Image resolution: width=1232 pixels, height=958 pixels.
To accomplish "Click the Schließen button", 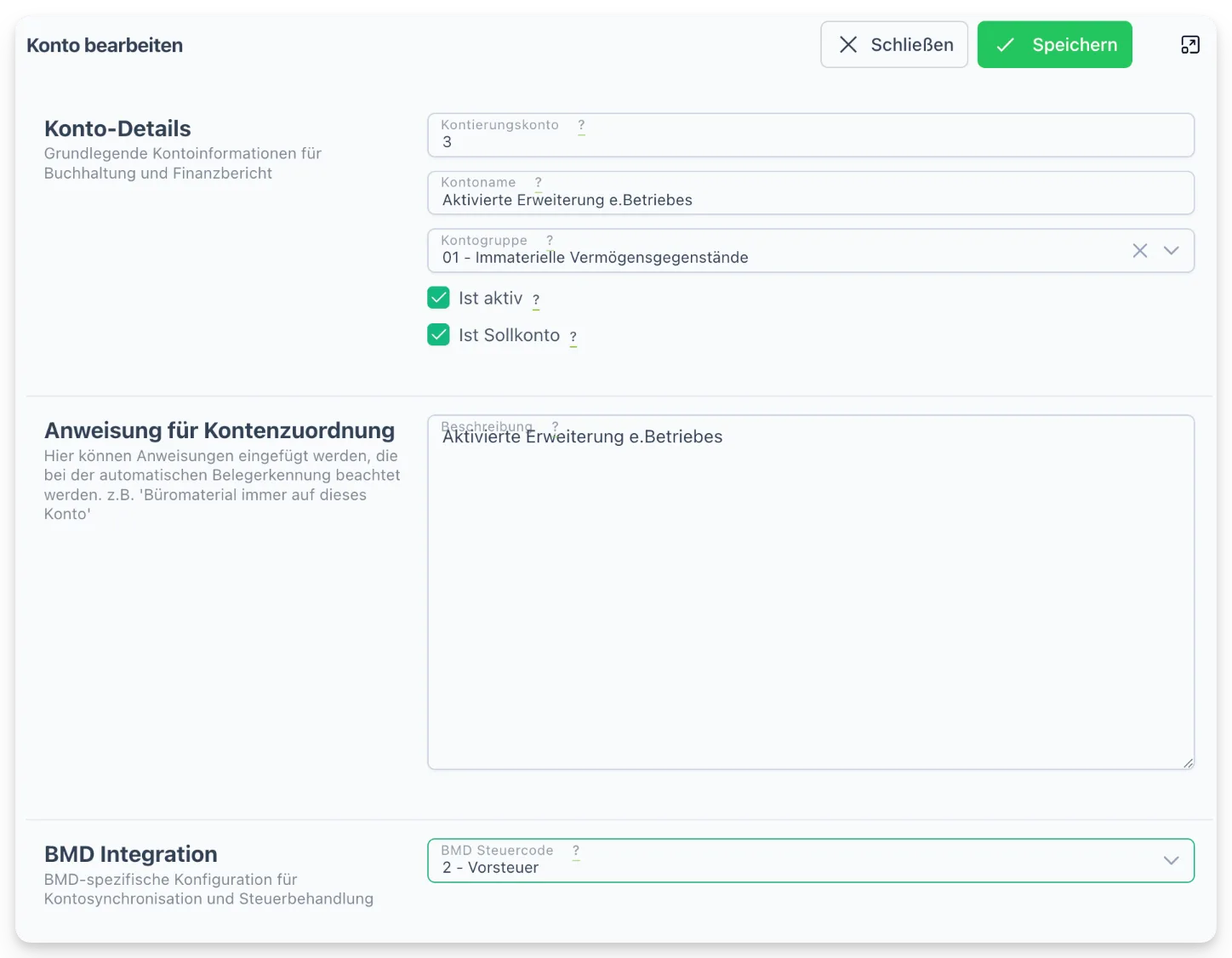I will click(x=894, y=44).
